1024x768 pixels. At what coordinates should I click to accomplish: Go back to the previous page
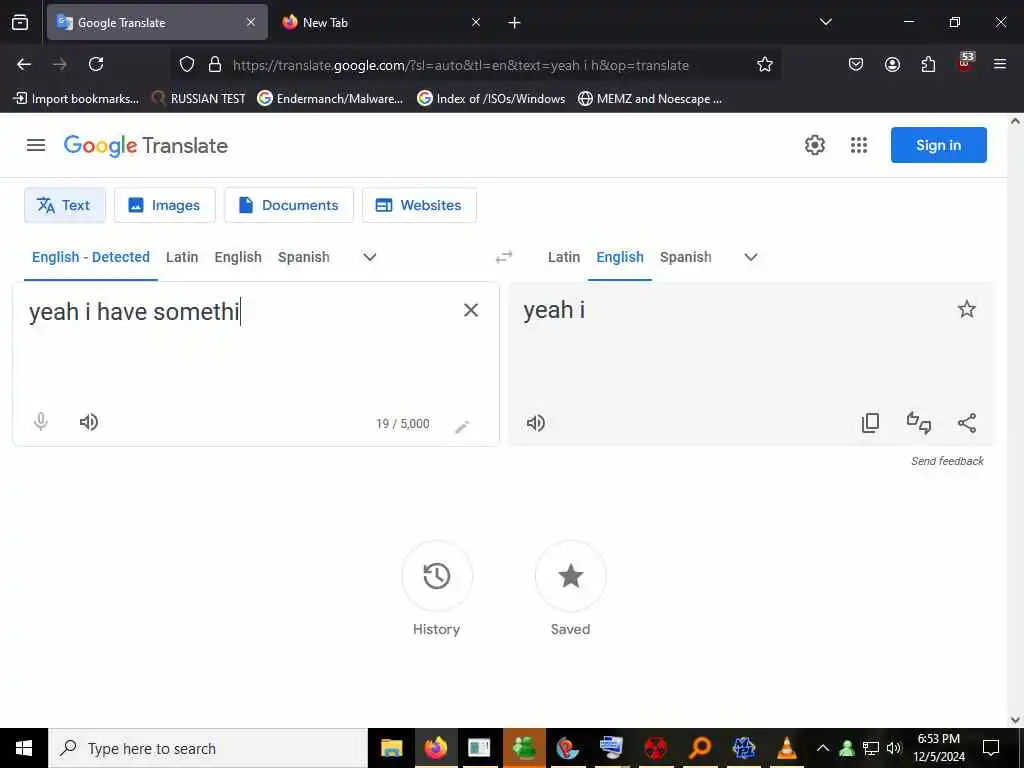click(x=24, y=64)
